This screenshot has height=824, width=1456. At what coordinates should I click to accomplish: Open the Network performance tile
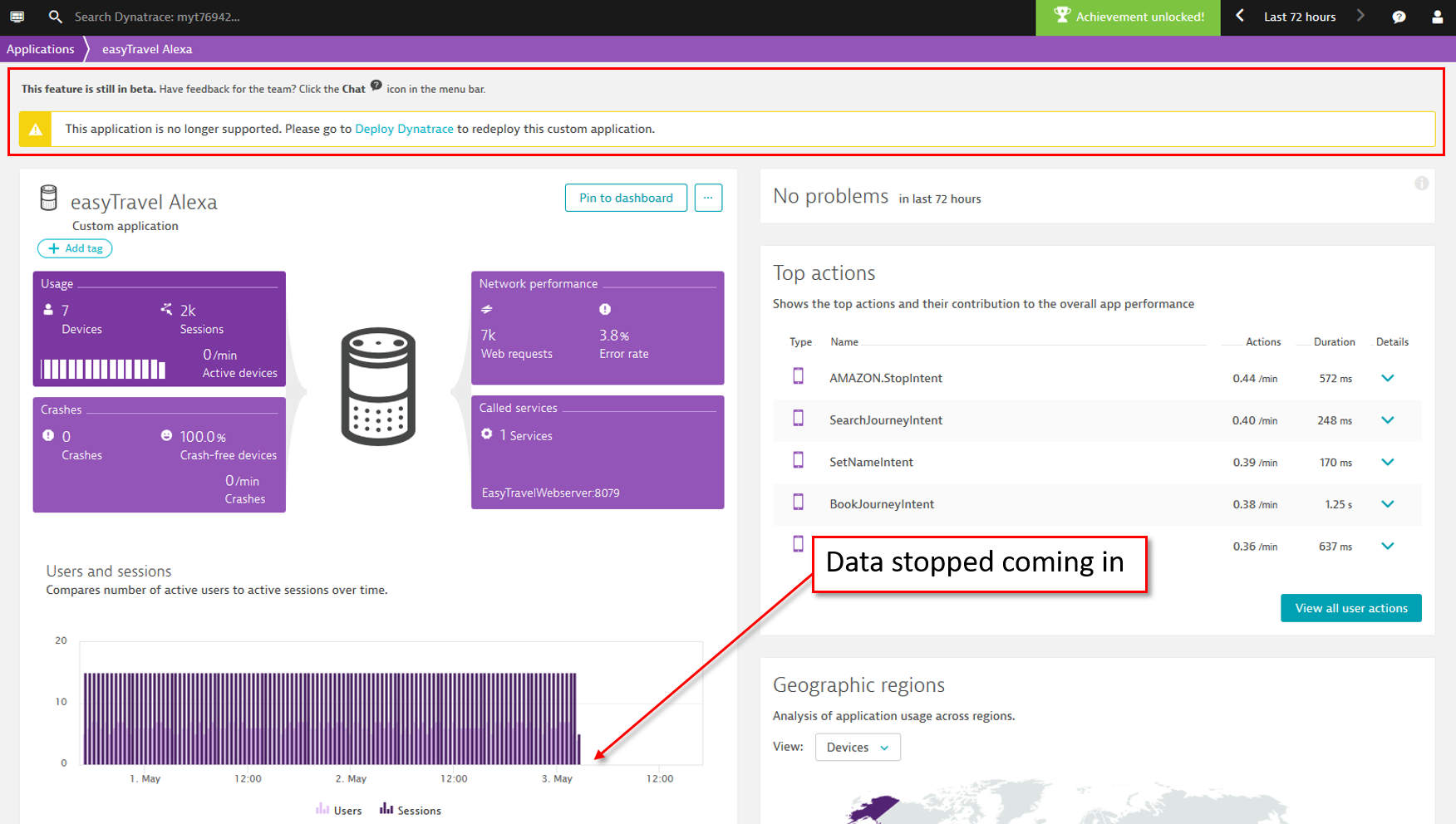point(598,328)
